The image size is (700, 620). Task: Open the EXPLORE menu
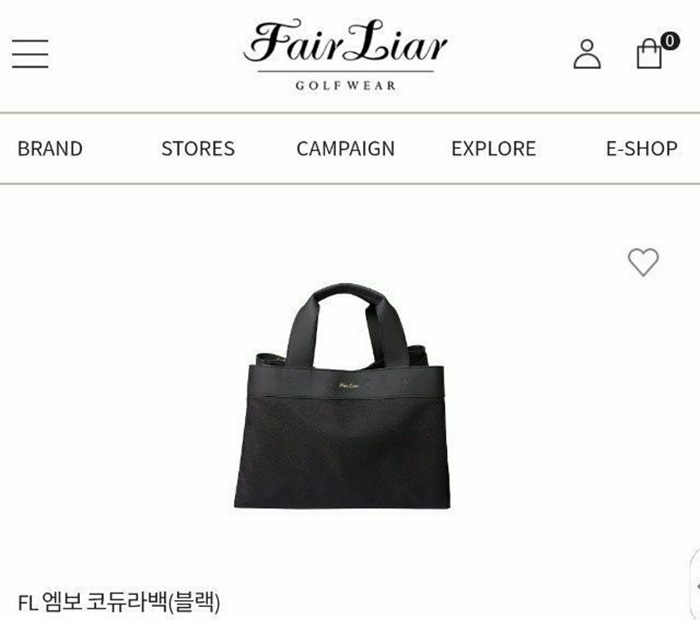(493, 149)
